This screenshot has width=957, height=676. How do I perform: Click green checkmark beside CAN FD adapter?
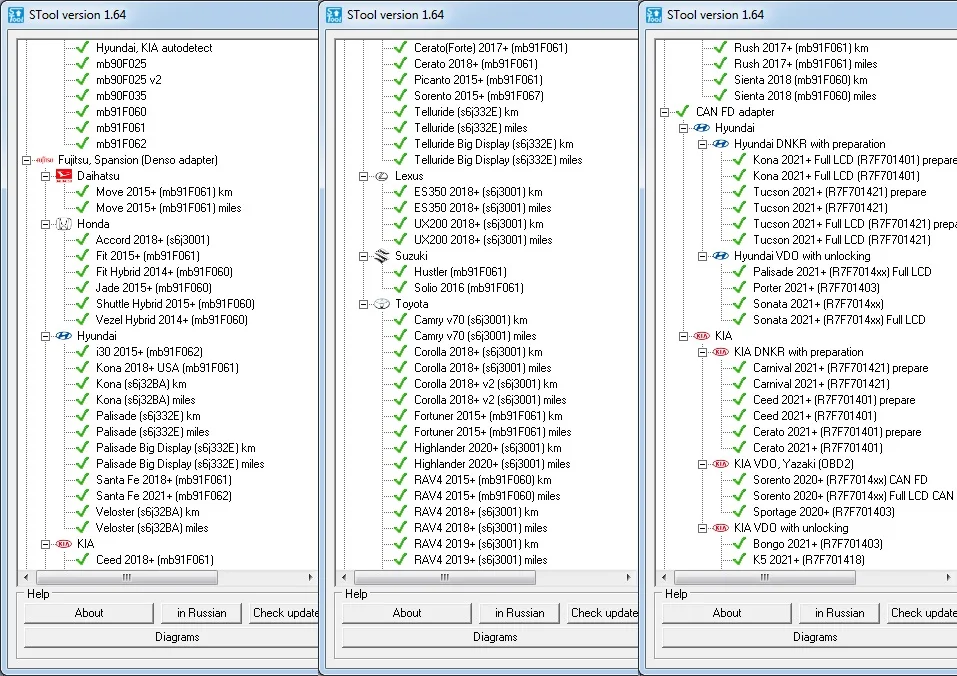click(x=682, y=111)
